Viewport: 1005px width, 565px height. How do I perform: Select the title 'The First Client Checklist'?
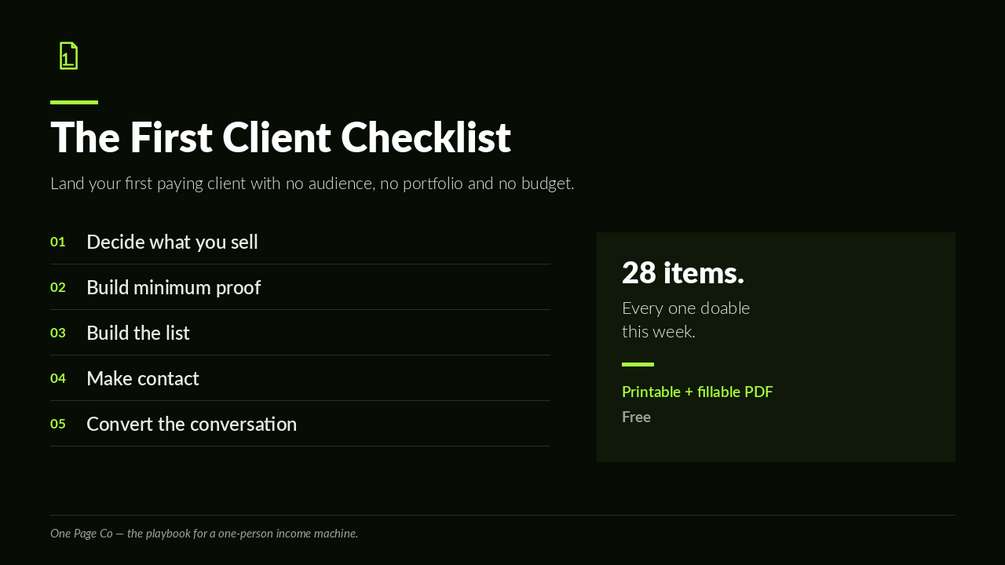click(x=281, y=137)
